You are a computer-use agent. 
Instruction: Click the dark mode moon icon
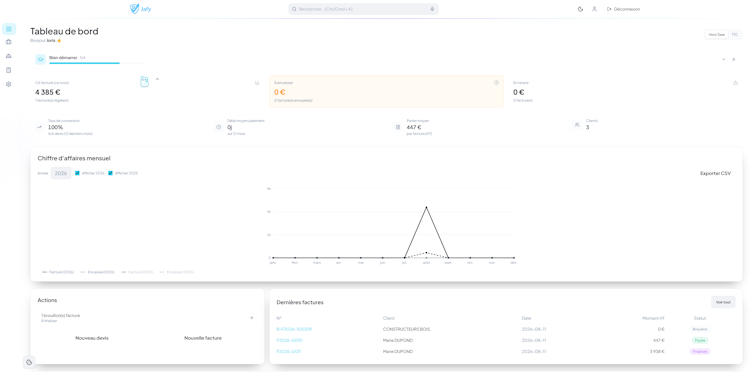tap(581, 9)
